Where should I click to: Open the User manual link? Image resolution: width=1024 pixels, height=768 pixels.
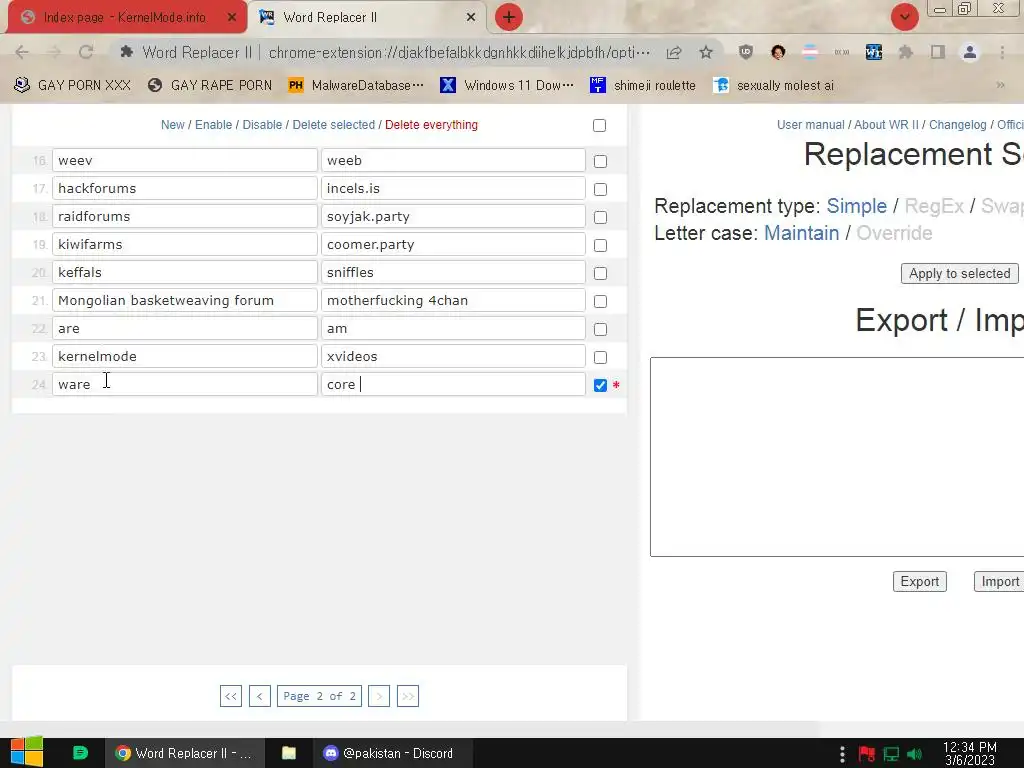click(810, 125)
